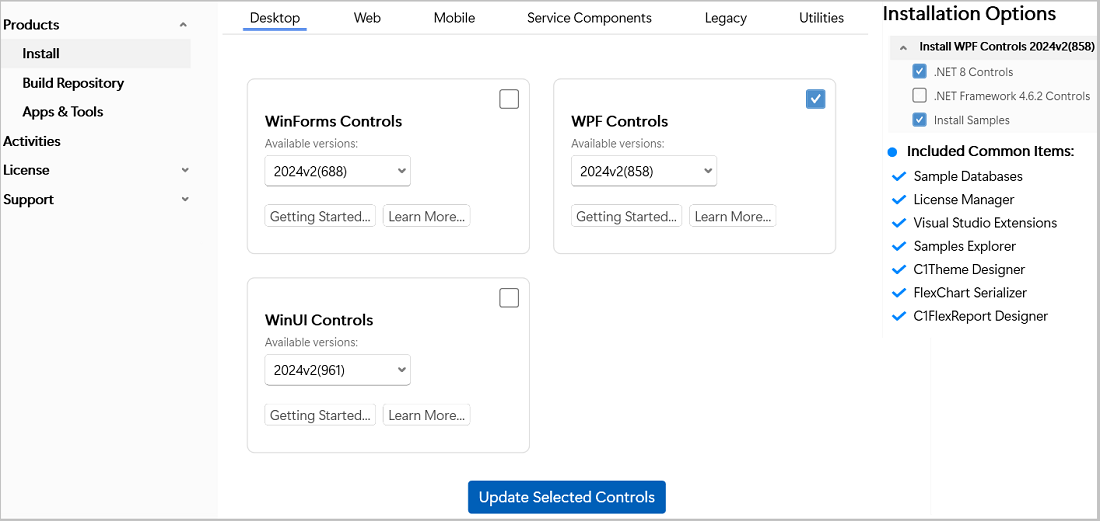1100x521 pixels.
Task: Select Build Repository in the sidebar
Action: (73, 83)
